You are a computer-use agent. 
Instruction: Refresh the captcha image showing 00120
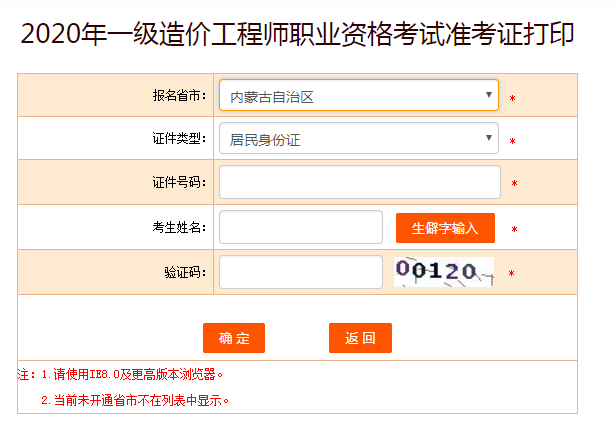(443, 271)
